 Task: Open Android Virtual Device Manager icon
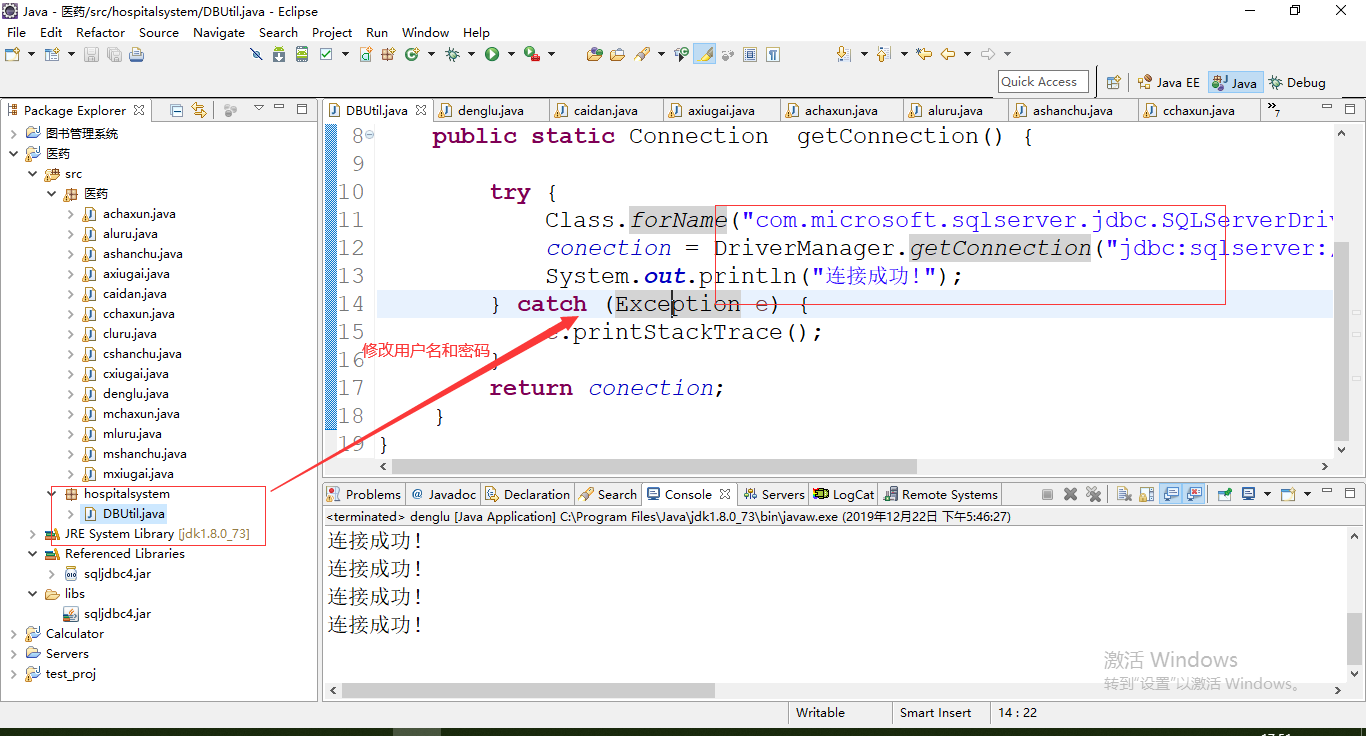302,54
